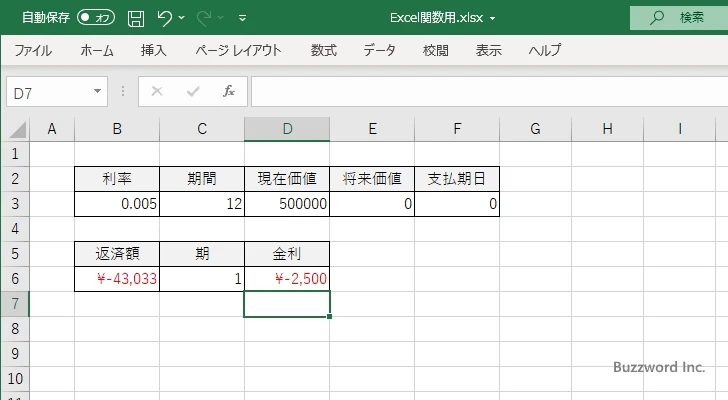The image size is (728, 400).
Task: Select row 1 header
Action: pos(15,154)
